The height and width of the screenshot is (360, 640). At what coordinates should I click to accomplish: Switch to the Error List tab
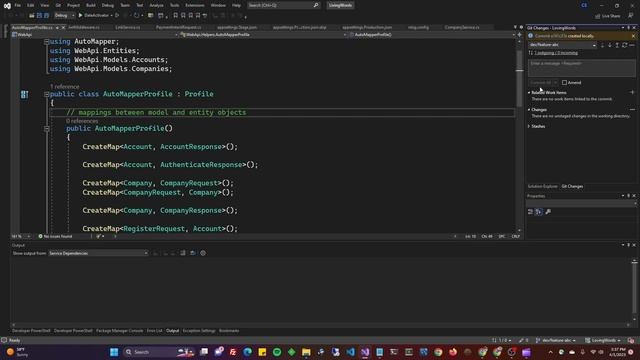154,331
